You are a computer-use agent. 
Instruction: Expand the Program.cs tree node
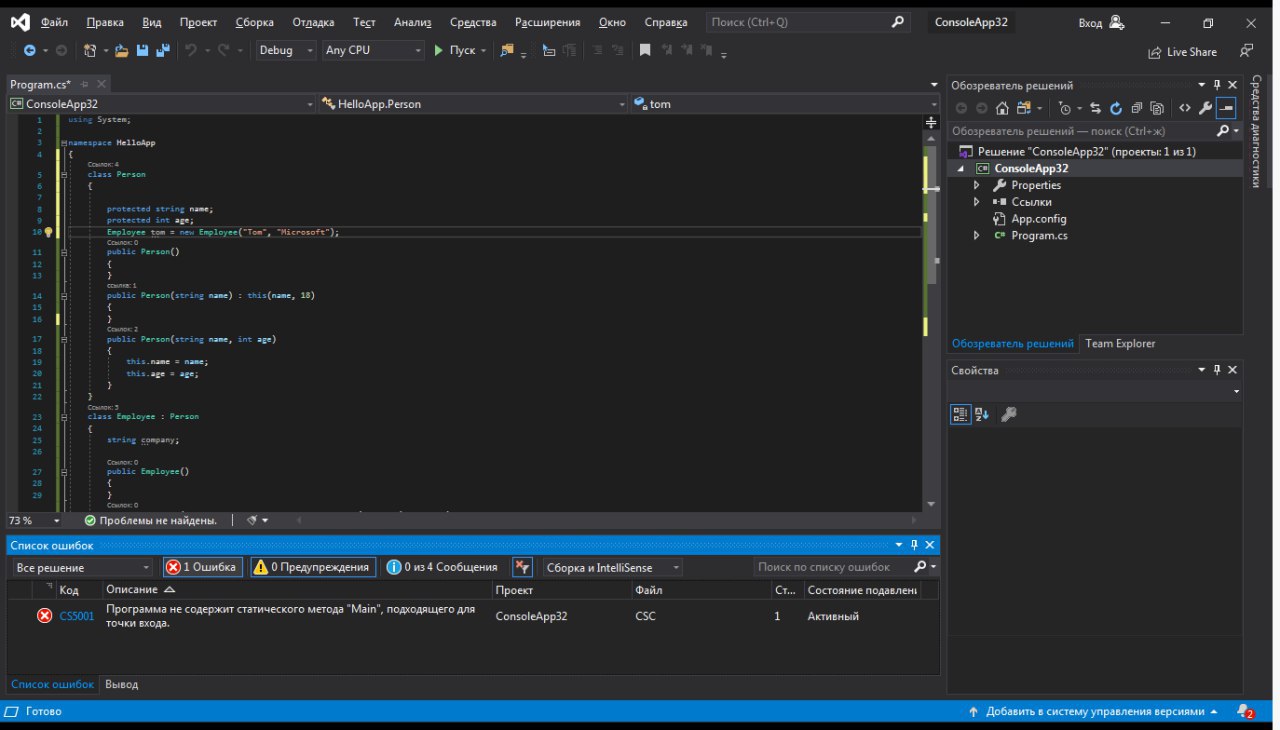click(x=976, y=236)
